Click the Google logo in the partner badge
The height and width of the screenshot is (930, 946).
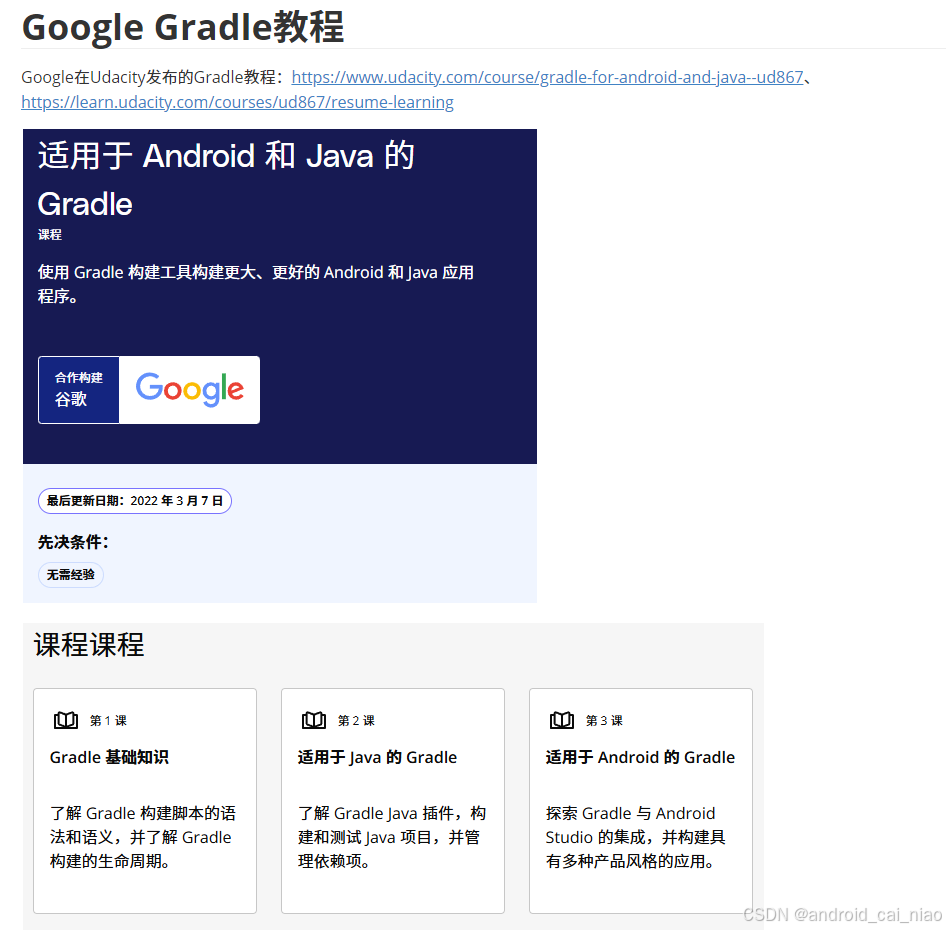pos(189,389)
